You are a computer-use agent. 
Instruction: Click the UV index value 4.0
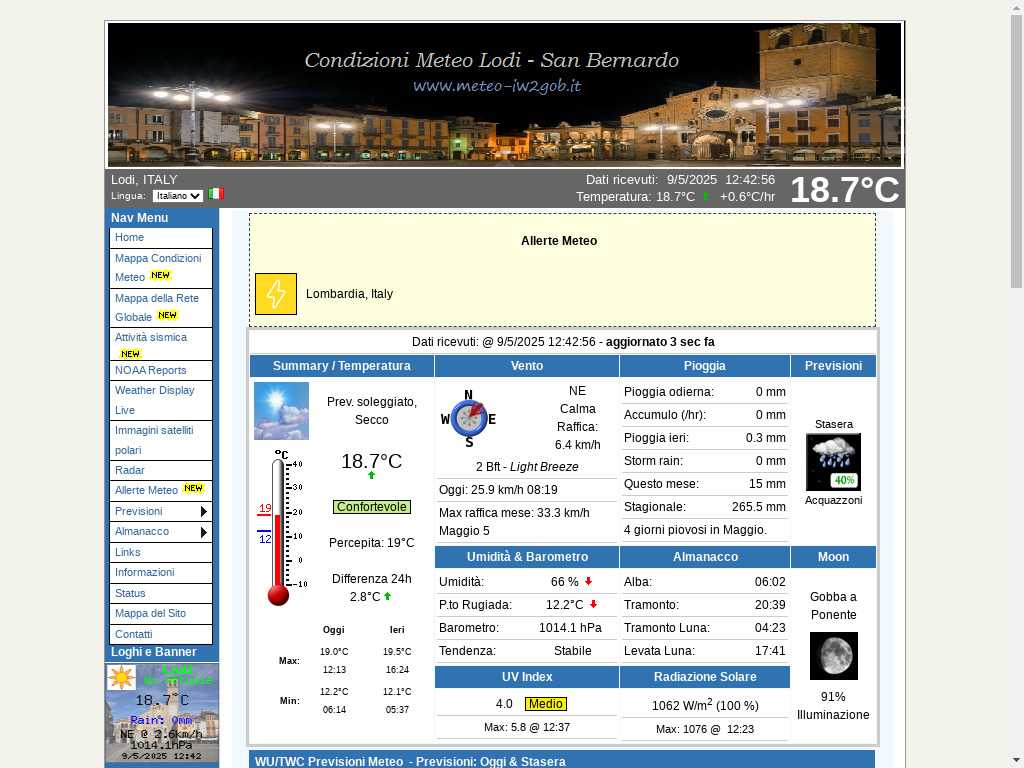click(x=504, y=704)
